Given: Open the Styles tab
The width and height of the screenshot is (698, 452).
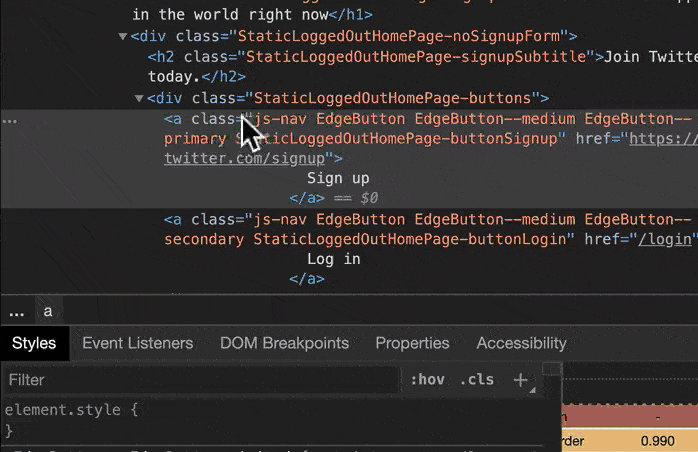Looking at the screenshot, I should 34,343.
